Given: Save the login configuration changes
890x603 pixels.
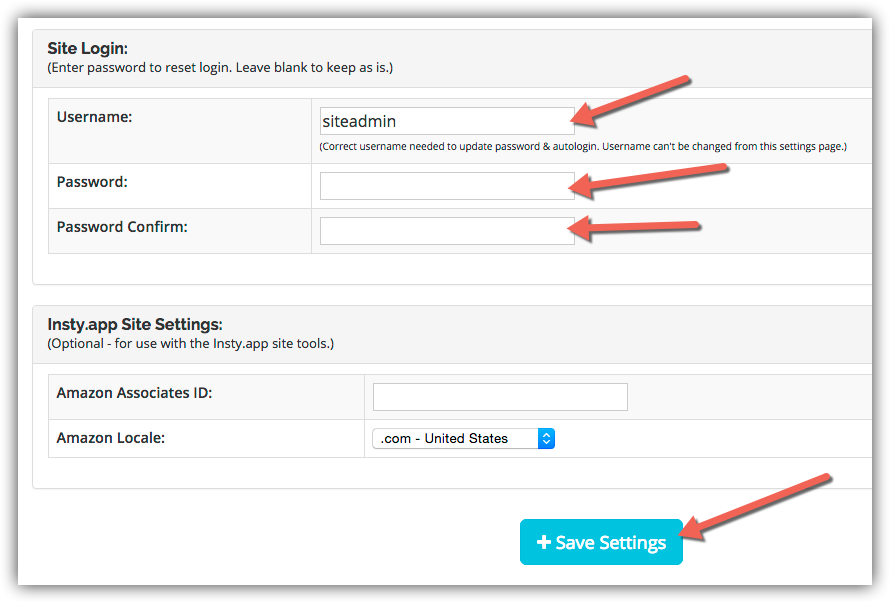Looking at the screenshot, I should point(601,541).
